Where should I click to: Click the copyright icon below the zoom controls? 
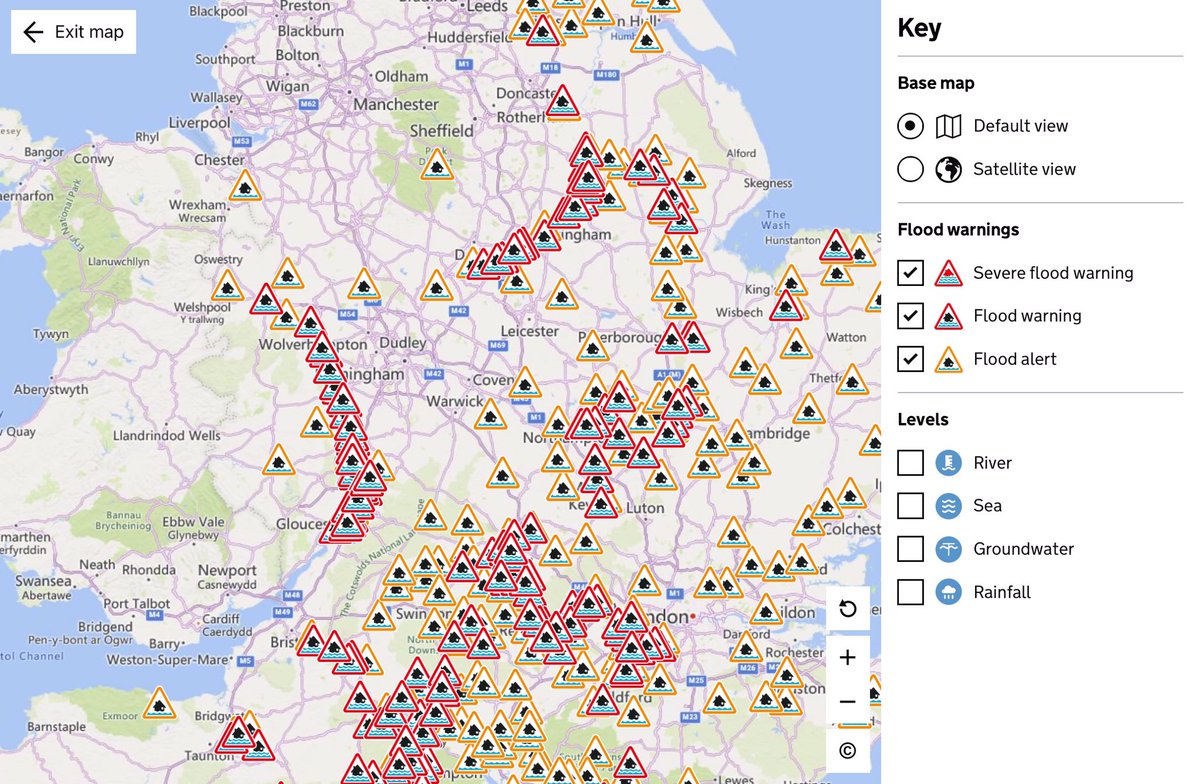click(848, 750)
